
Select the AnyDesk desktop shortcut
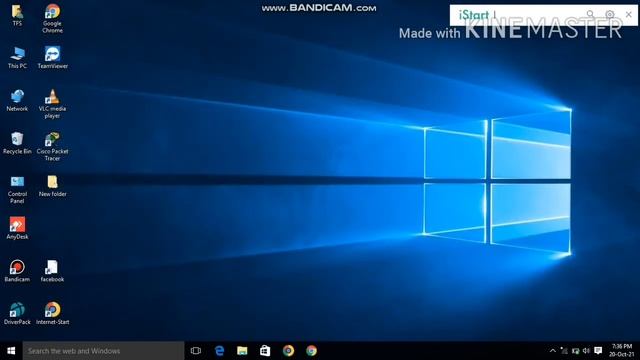[x=17, y=228]
